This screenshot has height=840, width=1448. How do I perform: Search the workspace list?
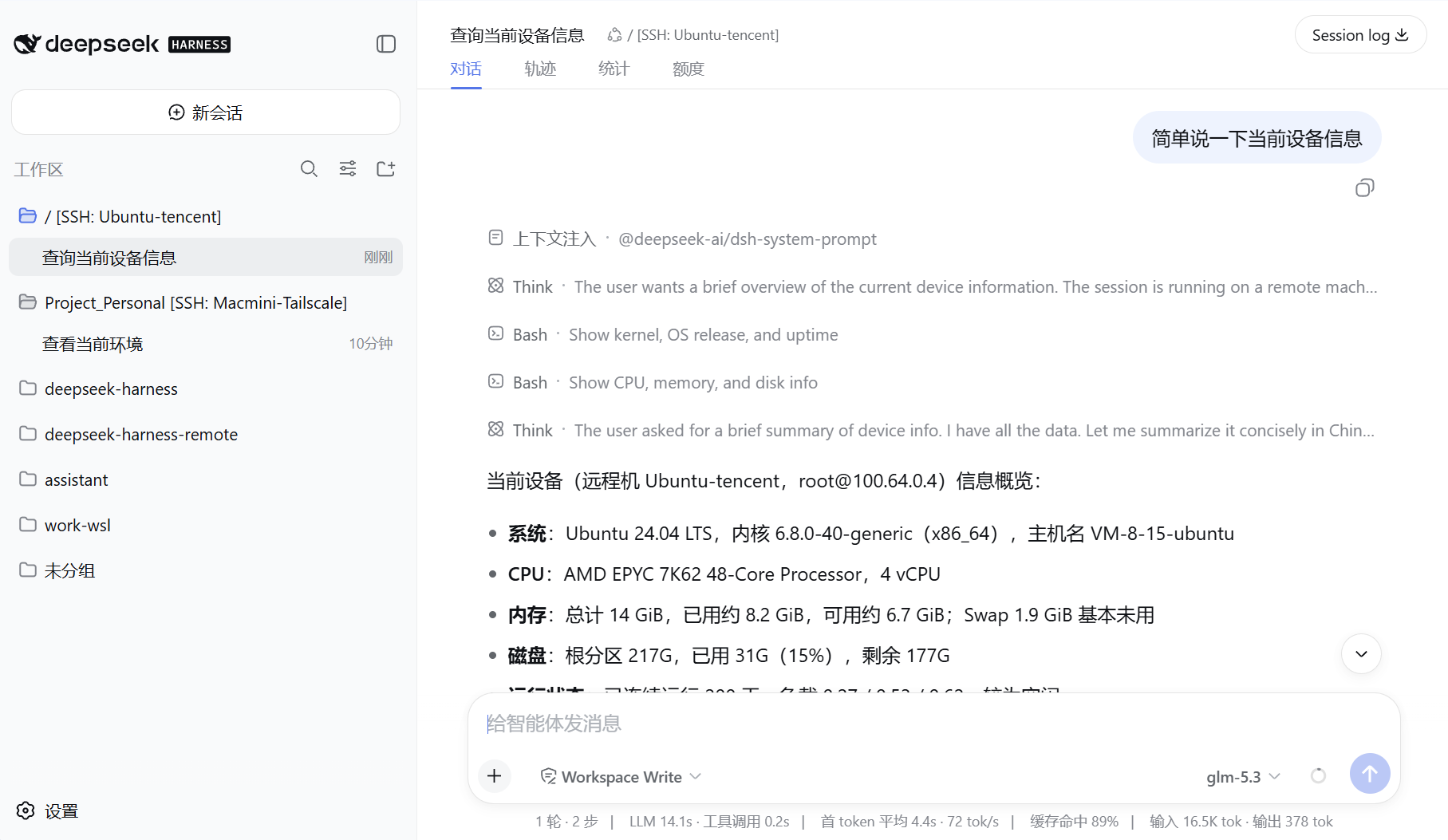click(309, 169)
